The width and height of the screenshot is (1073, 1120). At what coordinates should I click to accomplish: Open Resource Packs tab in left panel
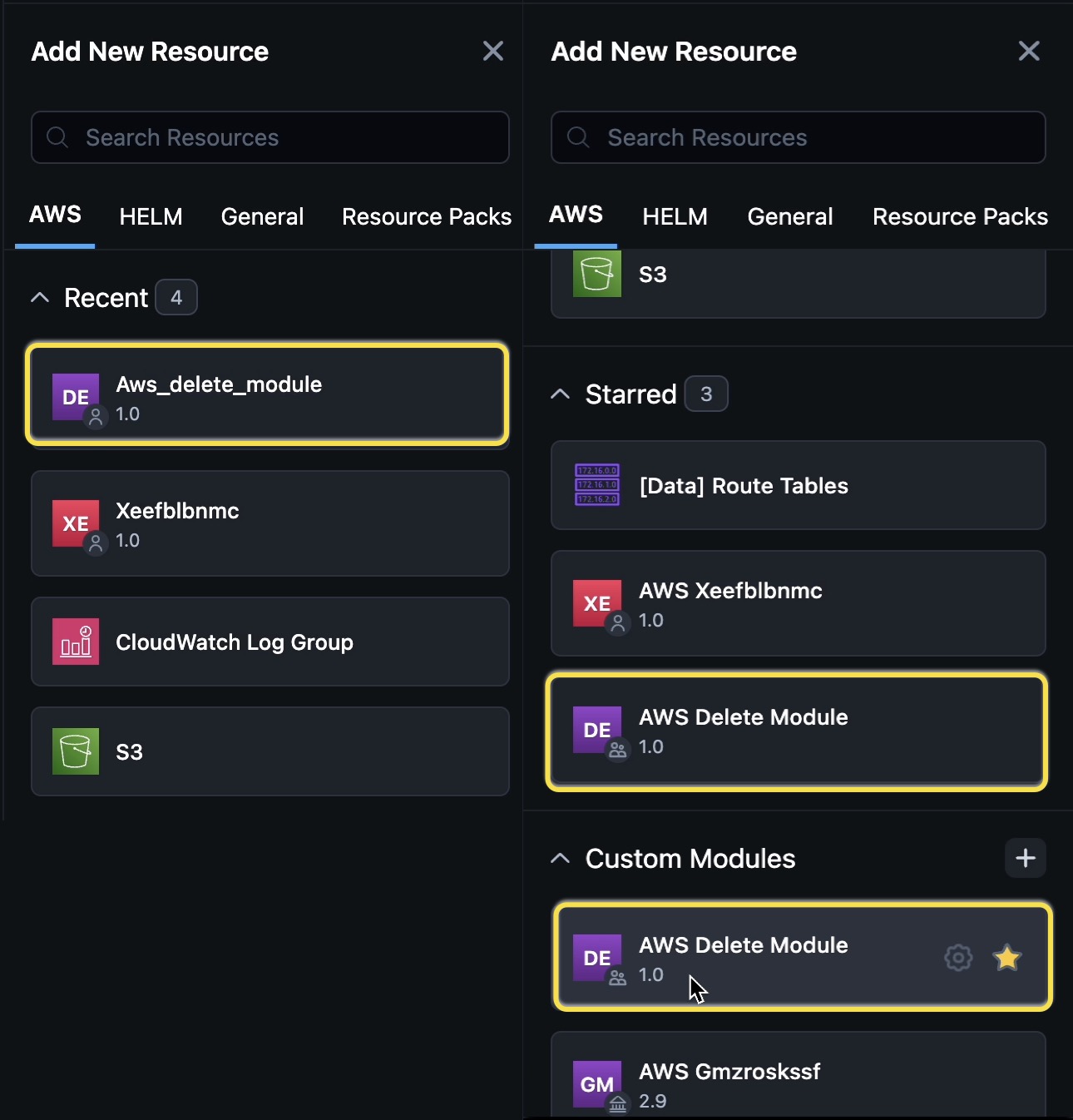(427, 216)
